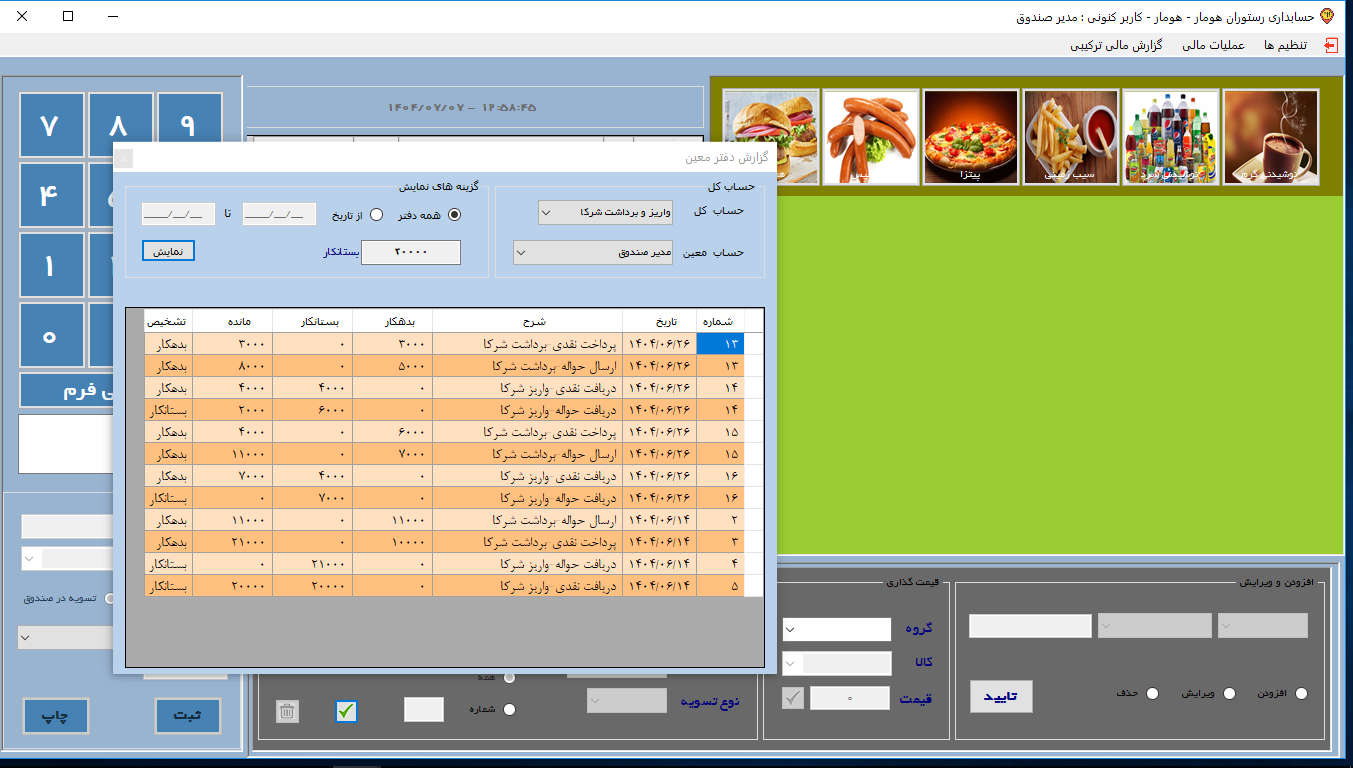
Task: Open the تنظیم ها menu
Action: [x=1285, y=45]
